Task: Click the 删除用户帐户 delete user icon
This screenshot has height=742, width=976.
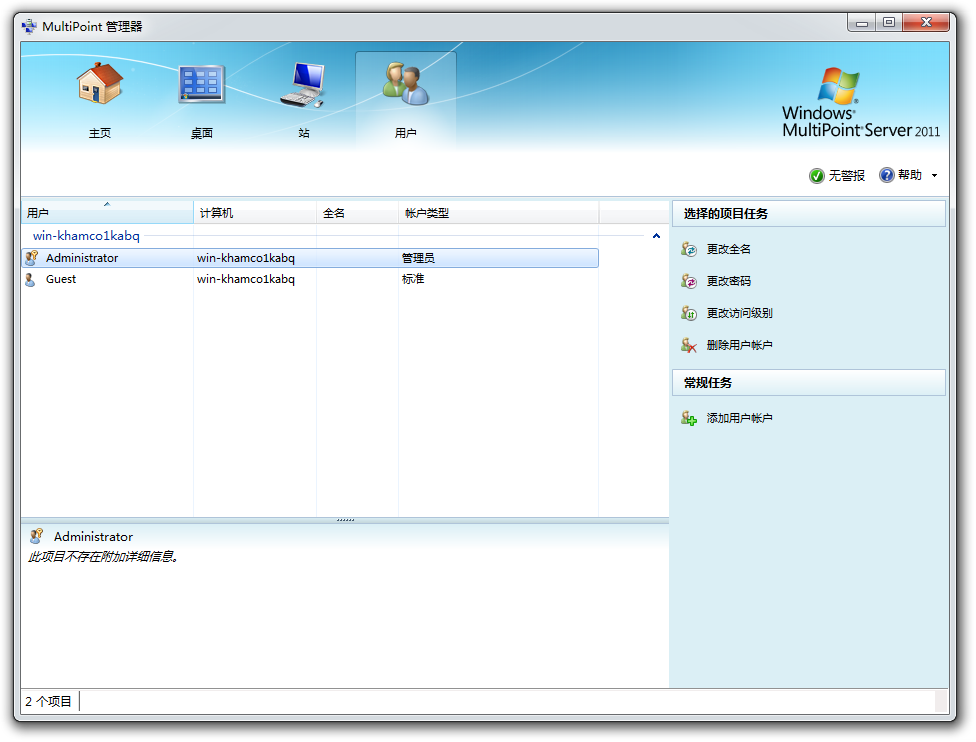Action: (688, 345)
